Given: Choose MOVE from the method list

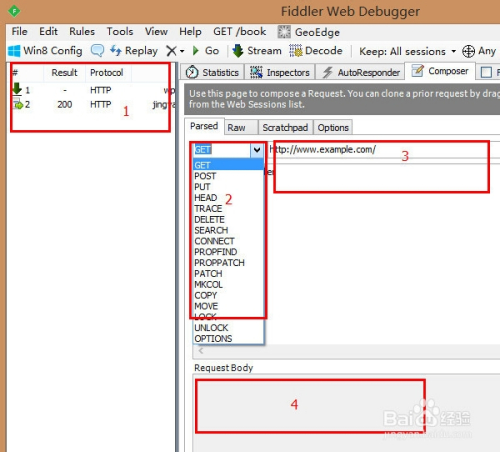Looking at the screenshot, I should tap(228, 306).
